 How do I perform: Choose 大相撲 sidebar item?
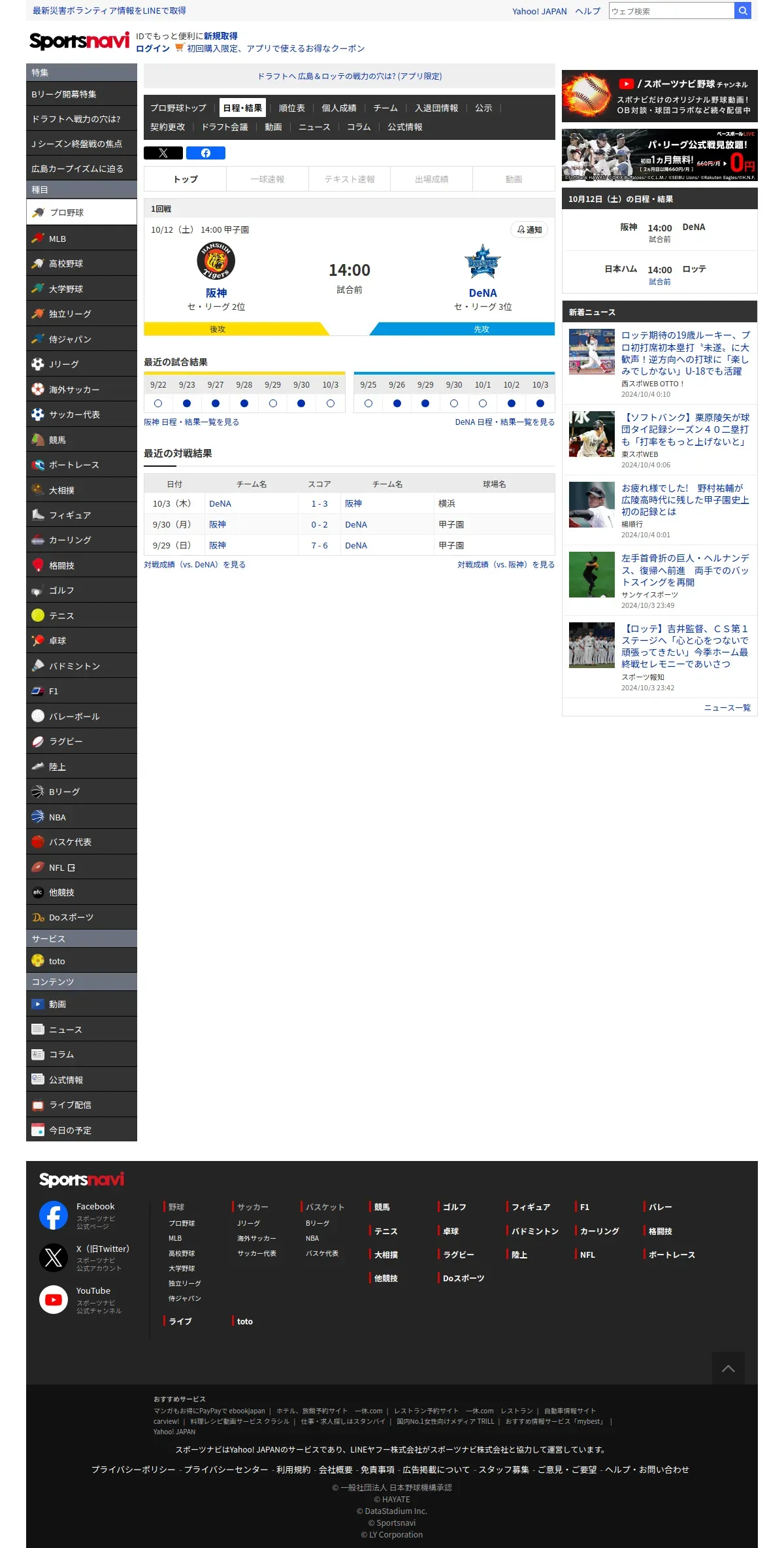point(82,490)
